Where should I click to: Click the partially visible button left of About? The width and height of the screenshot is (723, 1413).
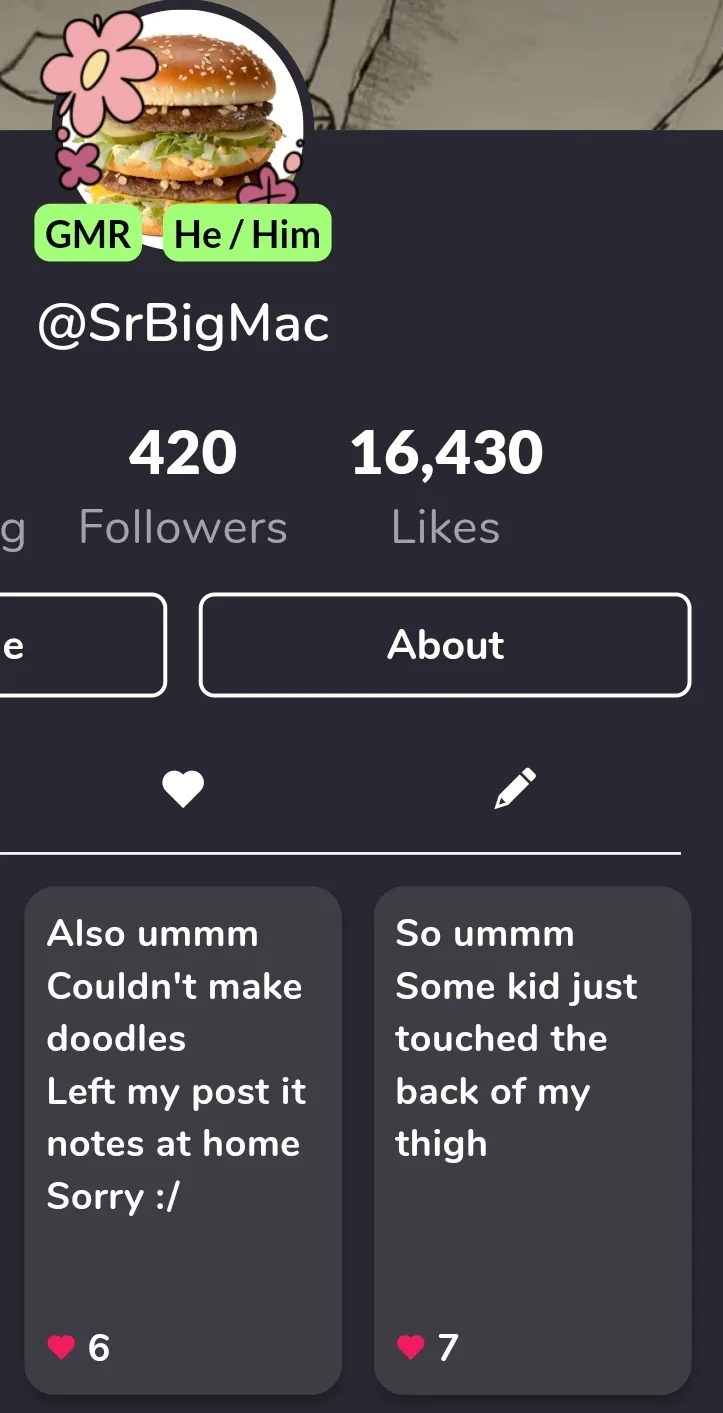click(x=82, y=645)
